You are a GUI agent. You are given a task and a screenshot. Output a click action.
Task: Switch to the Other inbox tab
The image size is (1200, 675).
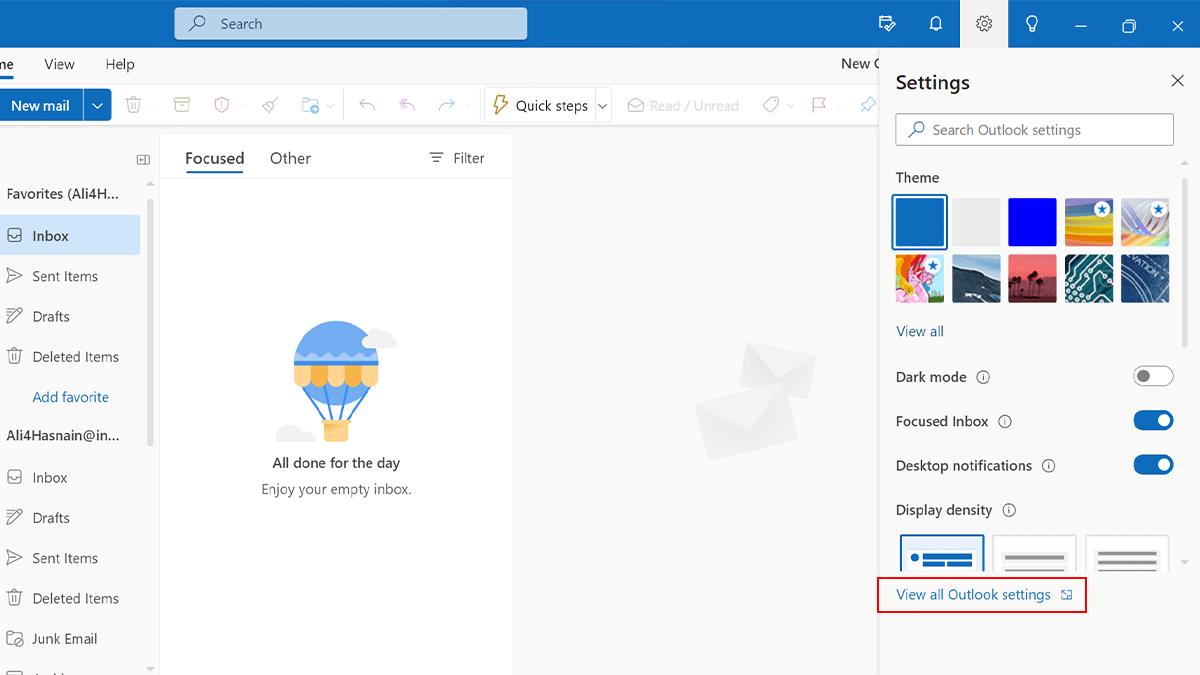click(290, 158)
